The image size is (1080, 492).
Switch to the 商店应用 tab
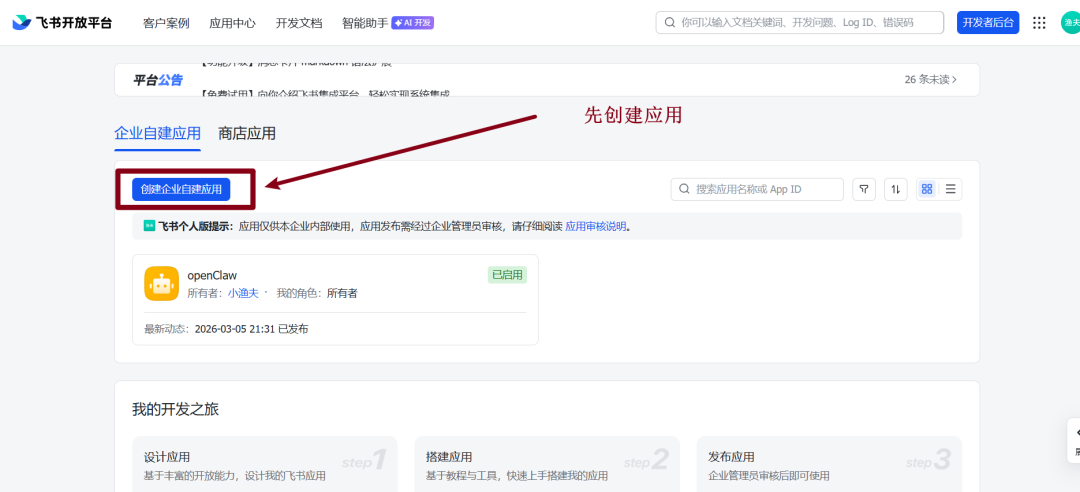tap(247, 133)
